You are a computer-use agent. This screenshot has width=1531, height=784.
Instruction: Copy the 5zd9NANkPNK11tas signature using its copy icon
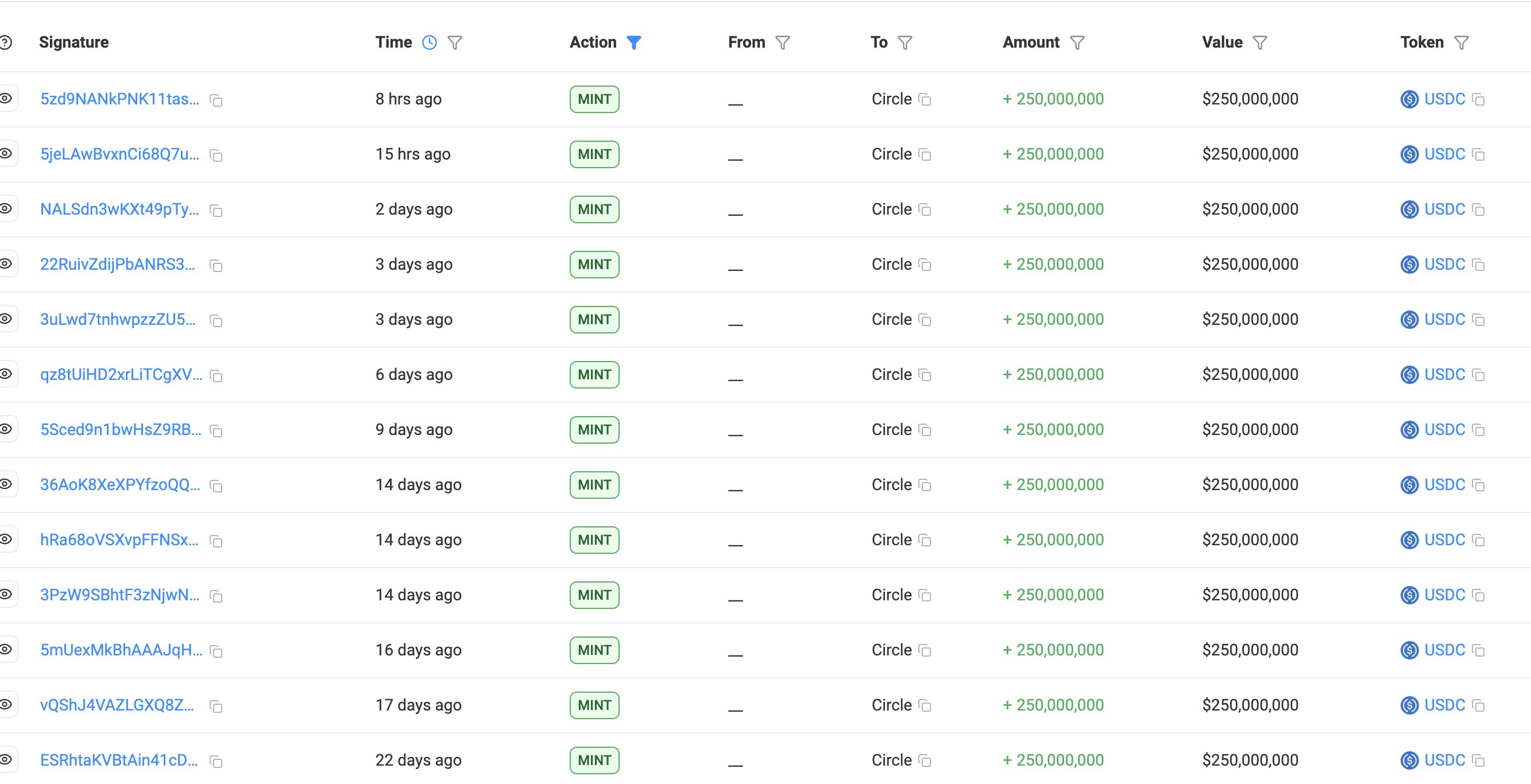click(x=216, y=101)
